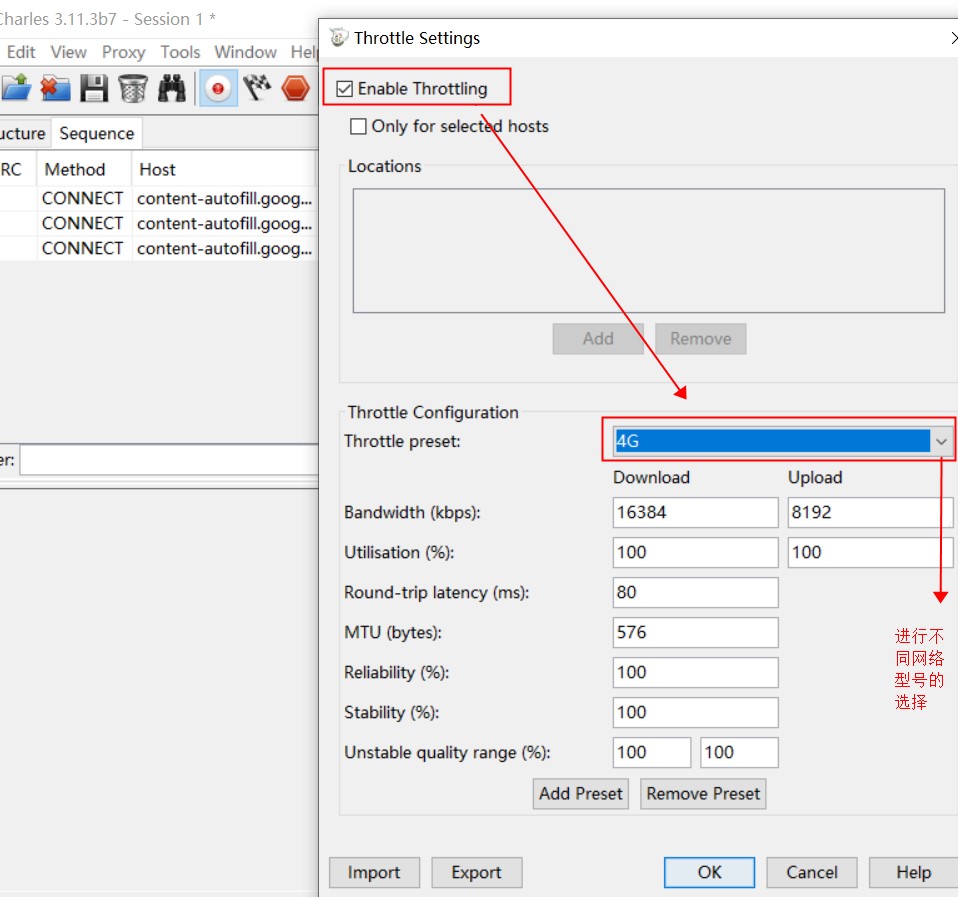Click the Upload bandwidth field 8192
958x897 pixels.
870,512
